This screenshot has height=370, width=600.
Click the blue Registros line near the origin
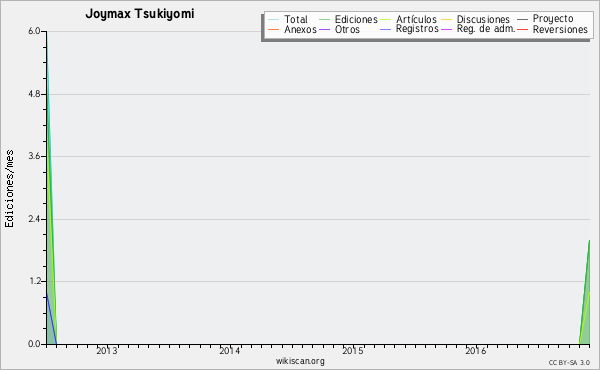[51, 319]
